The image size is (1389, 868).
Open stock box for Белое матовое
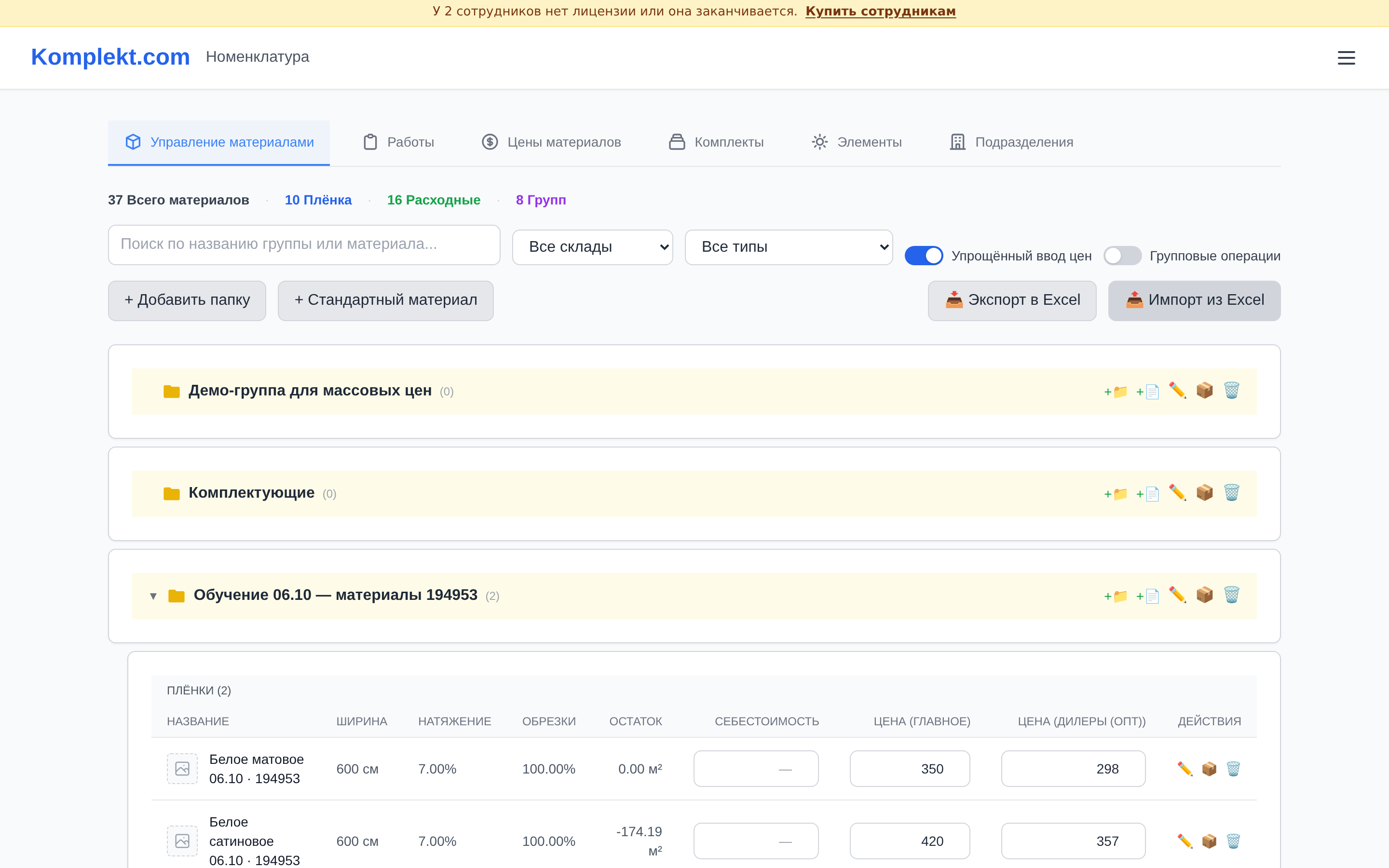tap(1209, 769)
